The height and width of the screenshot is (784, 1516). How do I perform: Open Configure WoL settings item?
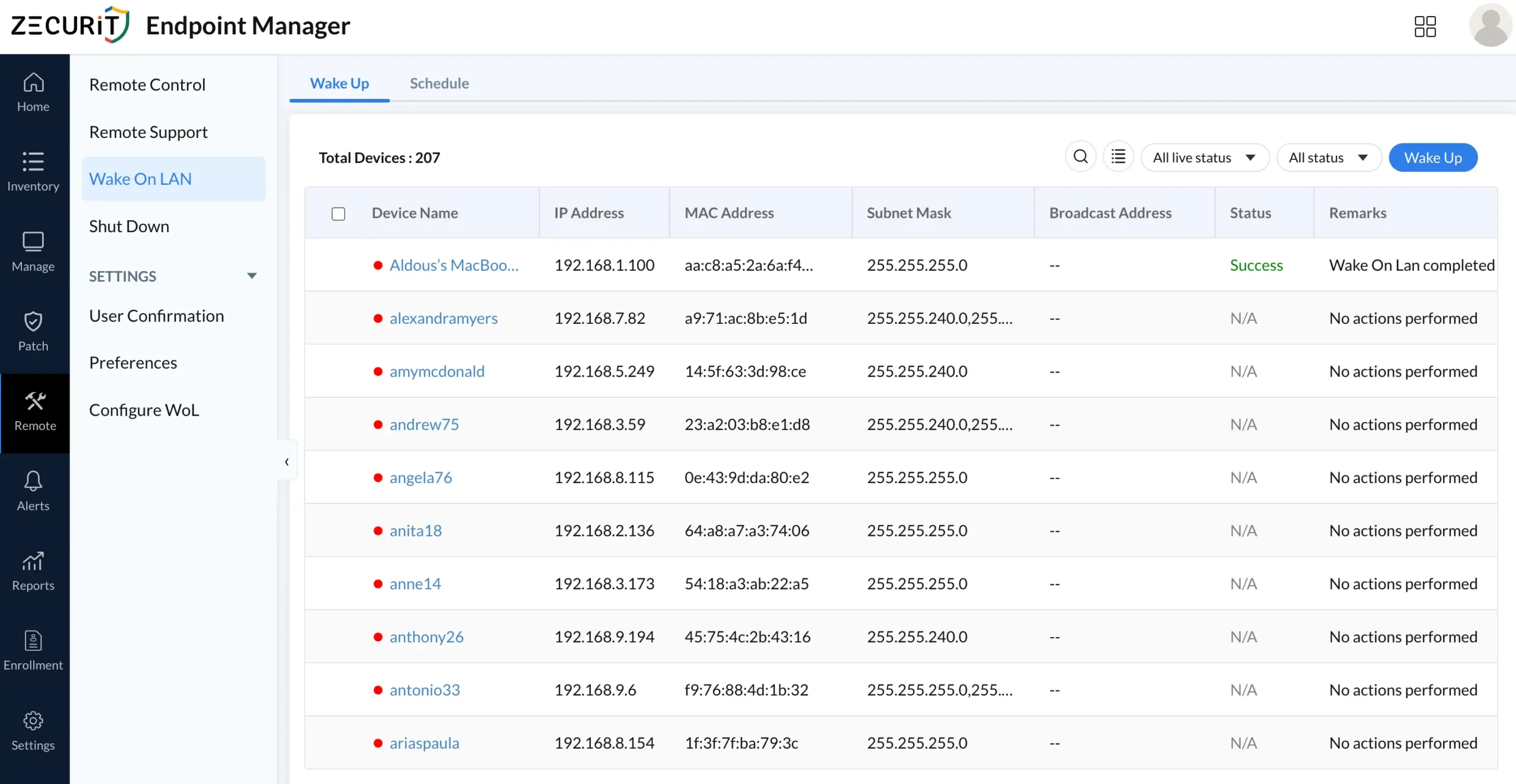pyautogui.click(x=144, y=410)
